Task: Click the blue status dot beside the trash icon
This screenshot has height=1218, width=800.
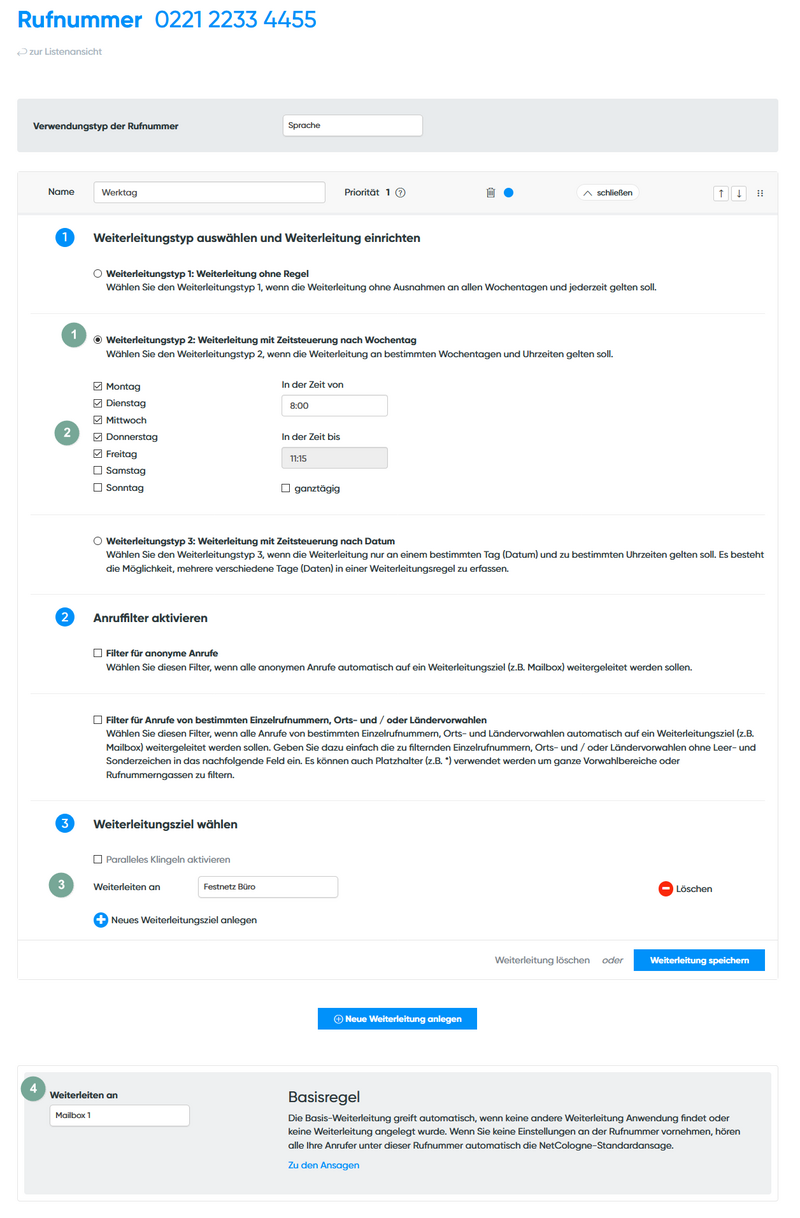Action: tap(510, 192)
